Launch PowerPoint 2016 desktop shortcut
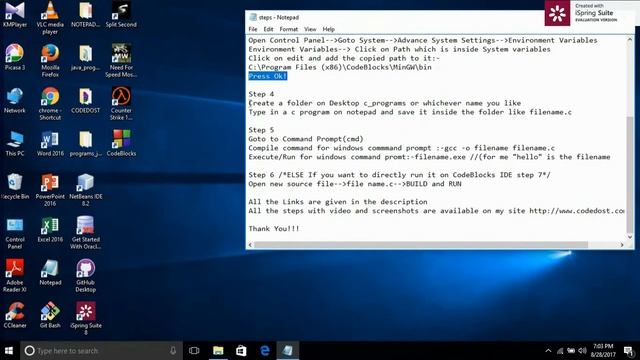This screenshot has width=640, height=360. coord(50,189)
